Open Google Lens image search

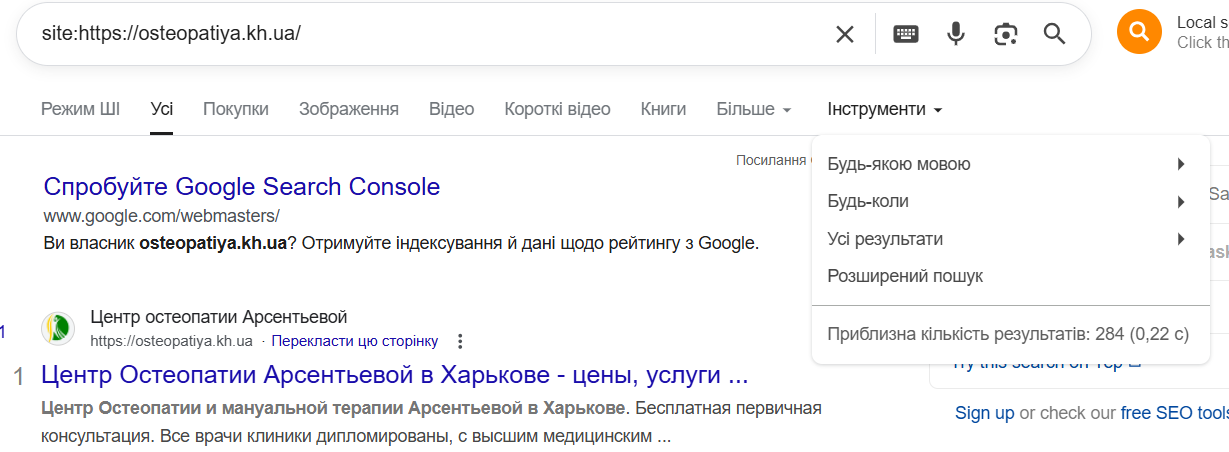tap(1005, 34)
